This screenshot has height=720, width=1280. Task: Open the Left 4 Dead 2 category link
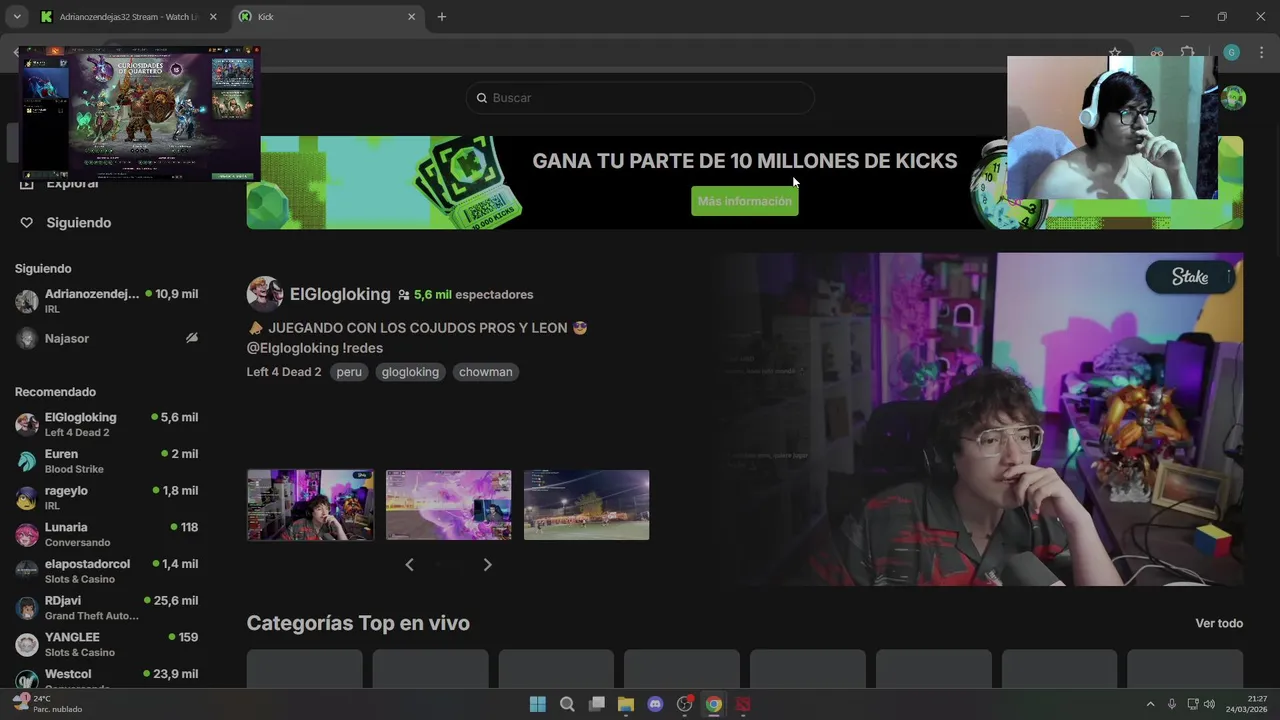[284, 372]
